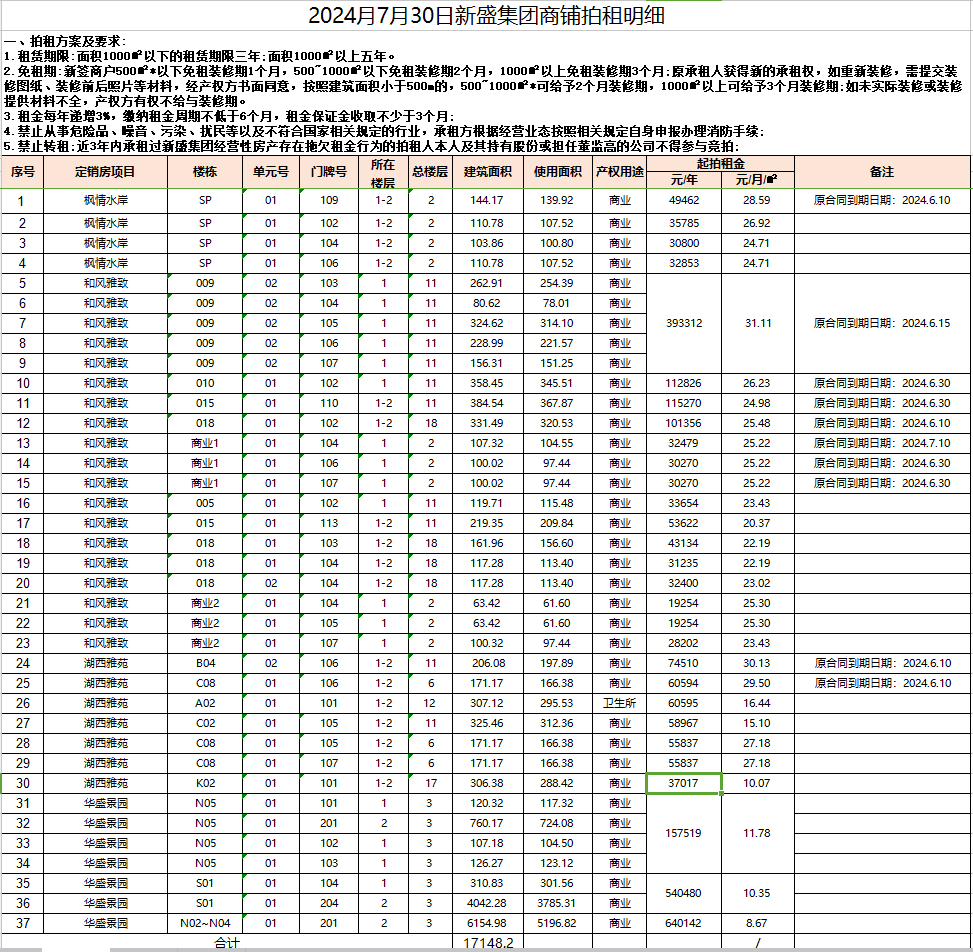
Task: Click the 备注 column header
Action: (881, 172)
